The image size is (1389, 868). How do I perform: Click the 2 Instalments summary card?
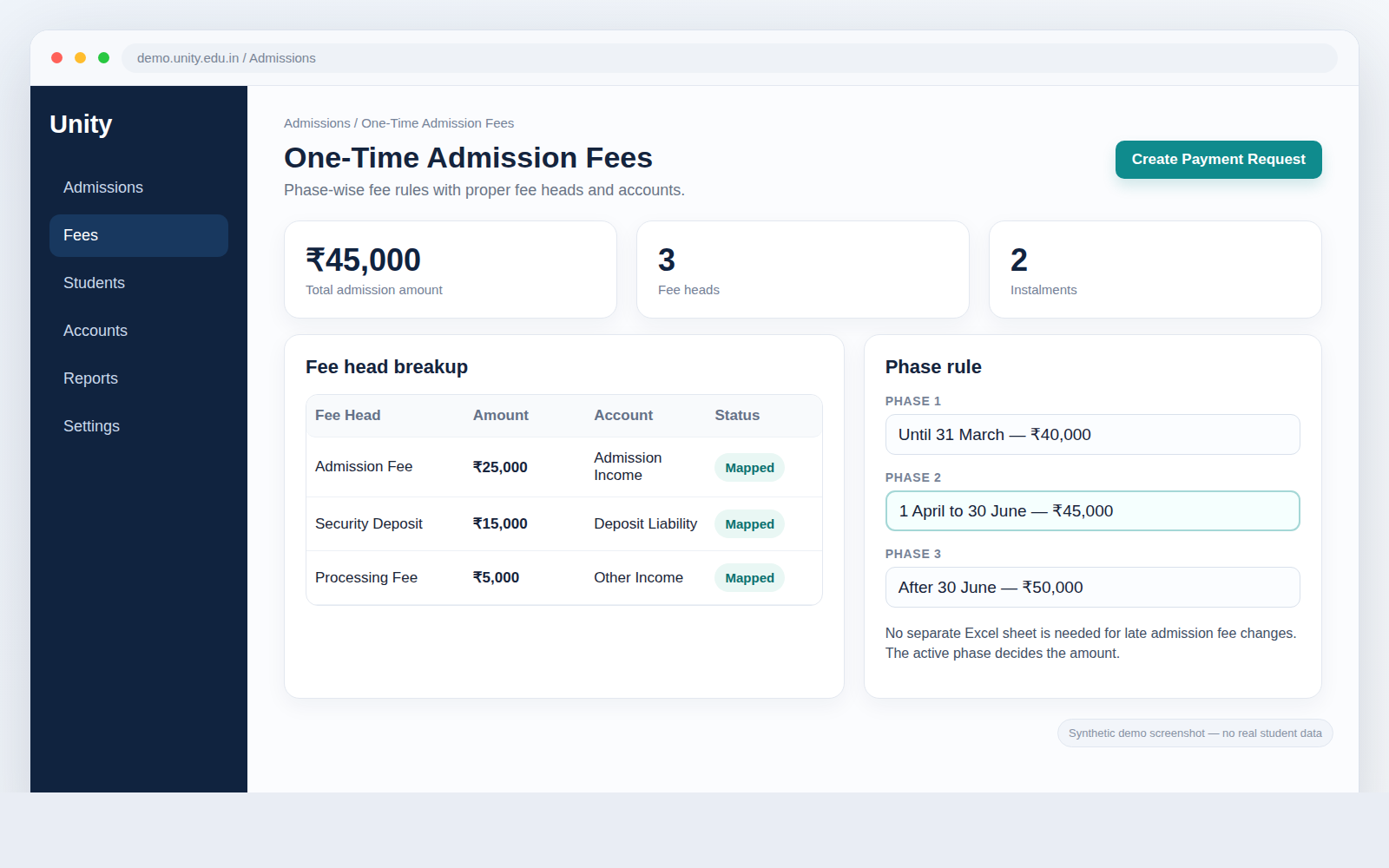[x=1155, y=269]
